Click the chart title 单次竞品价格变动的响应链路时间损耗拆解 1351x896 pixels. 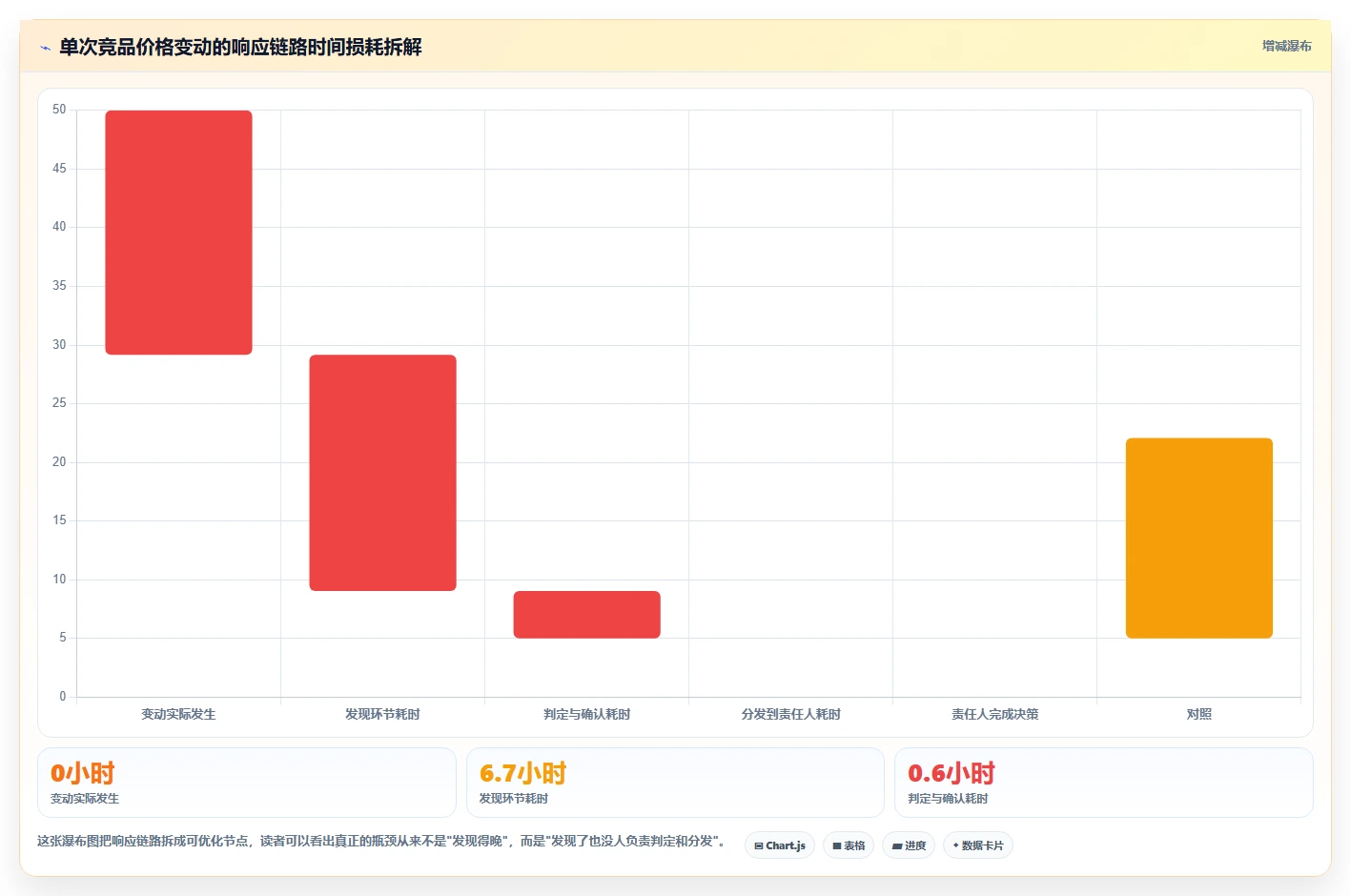pos(240,47)
